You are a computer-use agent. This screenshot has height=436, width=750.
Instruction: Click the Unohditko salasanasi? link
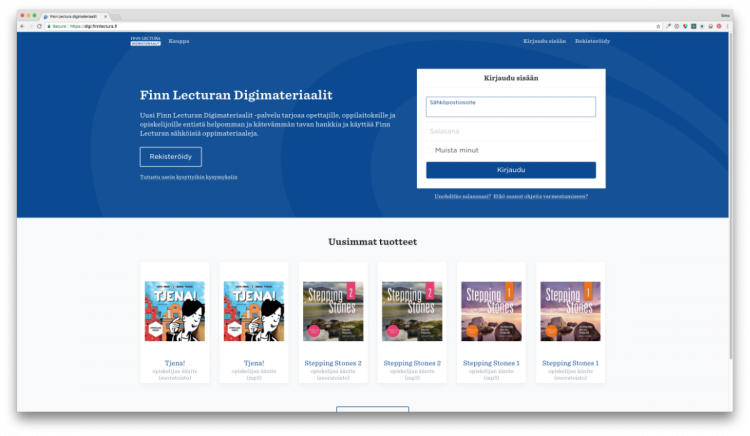click(463, 196)
